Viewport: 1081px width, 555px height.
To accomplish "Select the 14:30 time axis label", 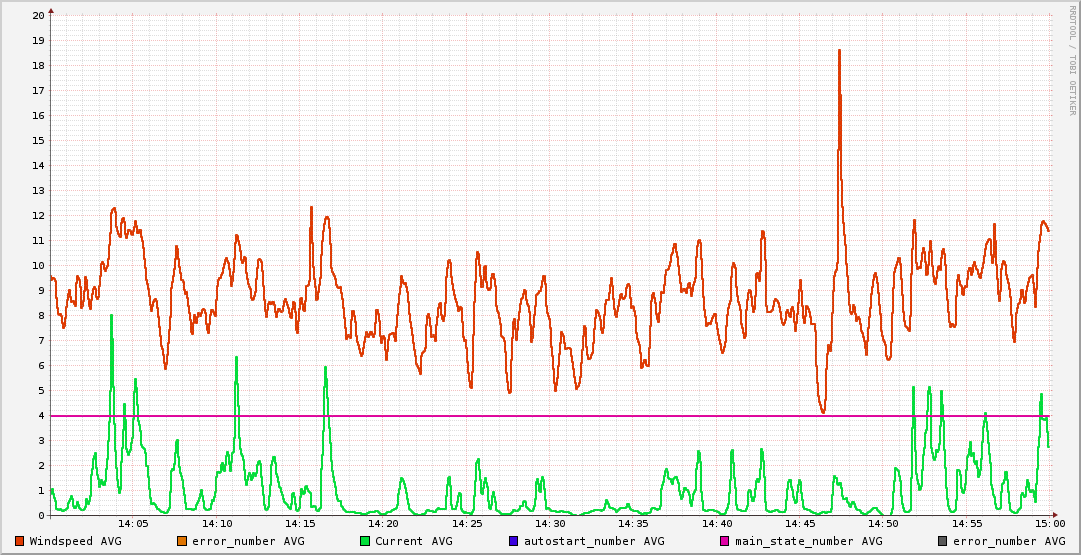I will coord(550,523).
